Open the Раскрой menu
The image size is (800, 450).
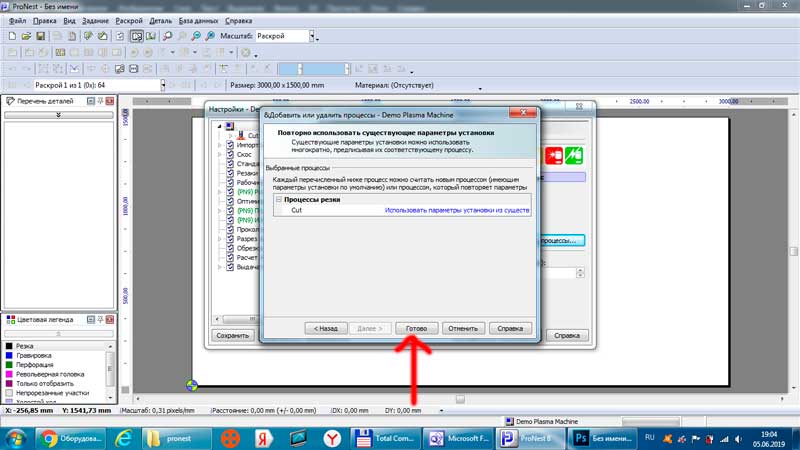point(129,21)
